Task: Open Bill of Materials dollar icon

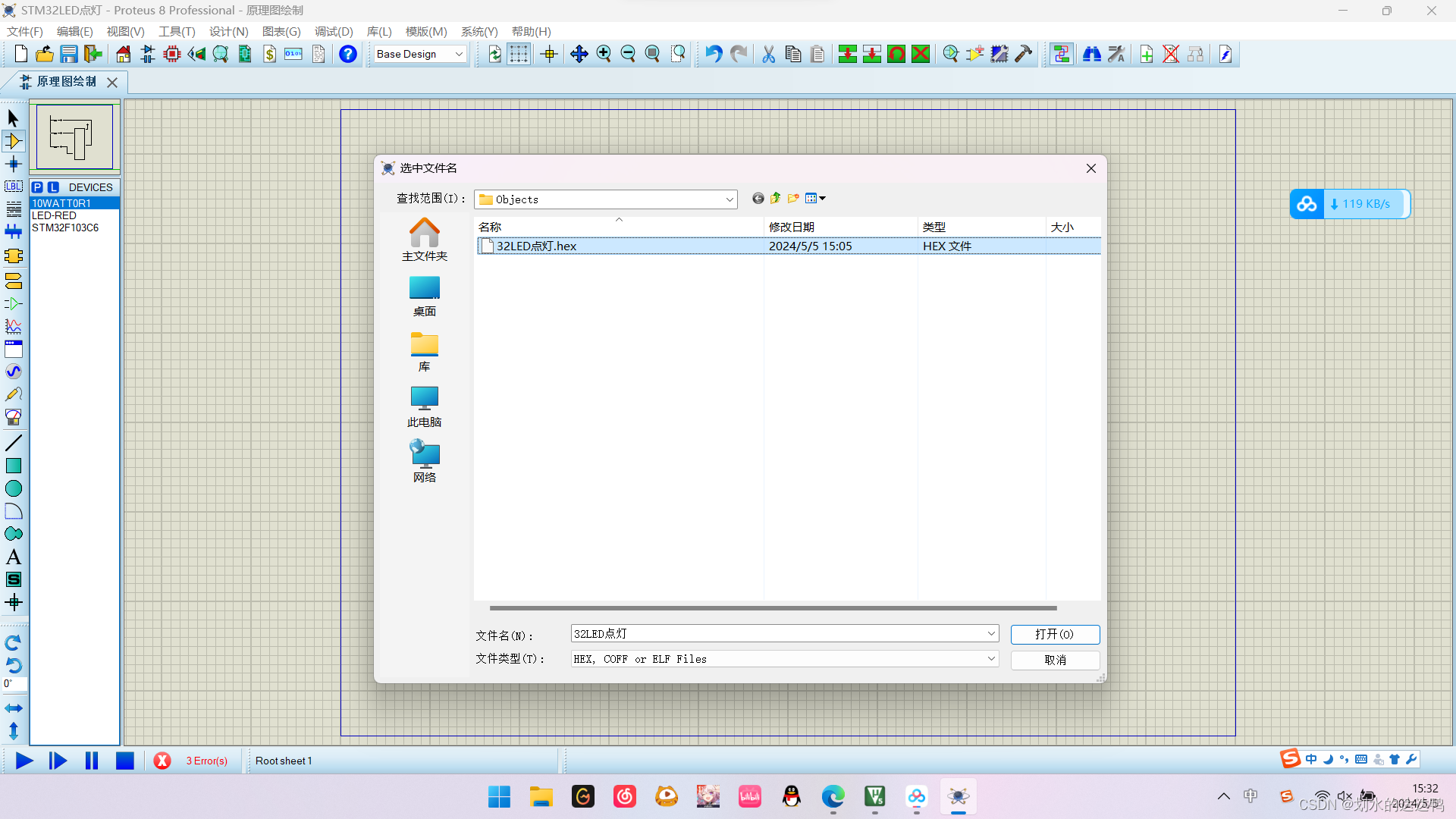Action: coord(270,54)
